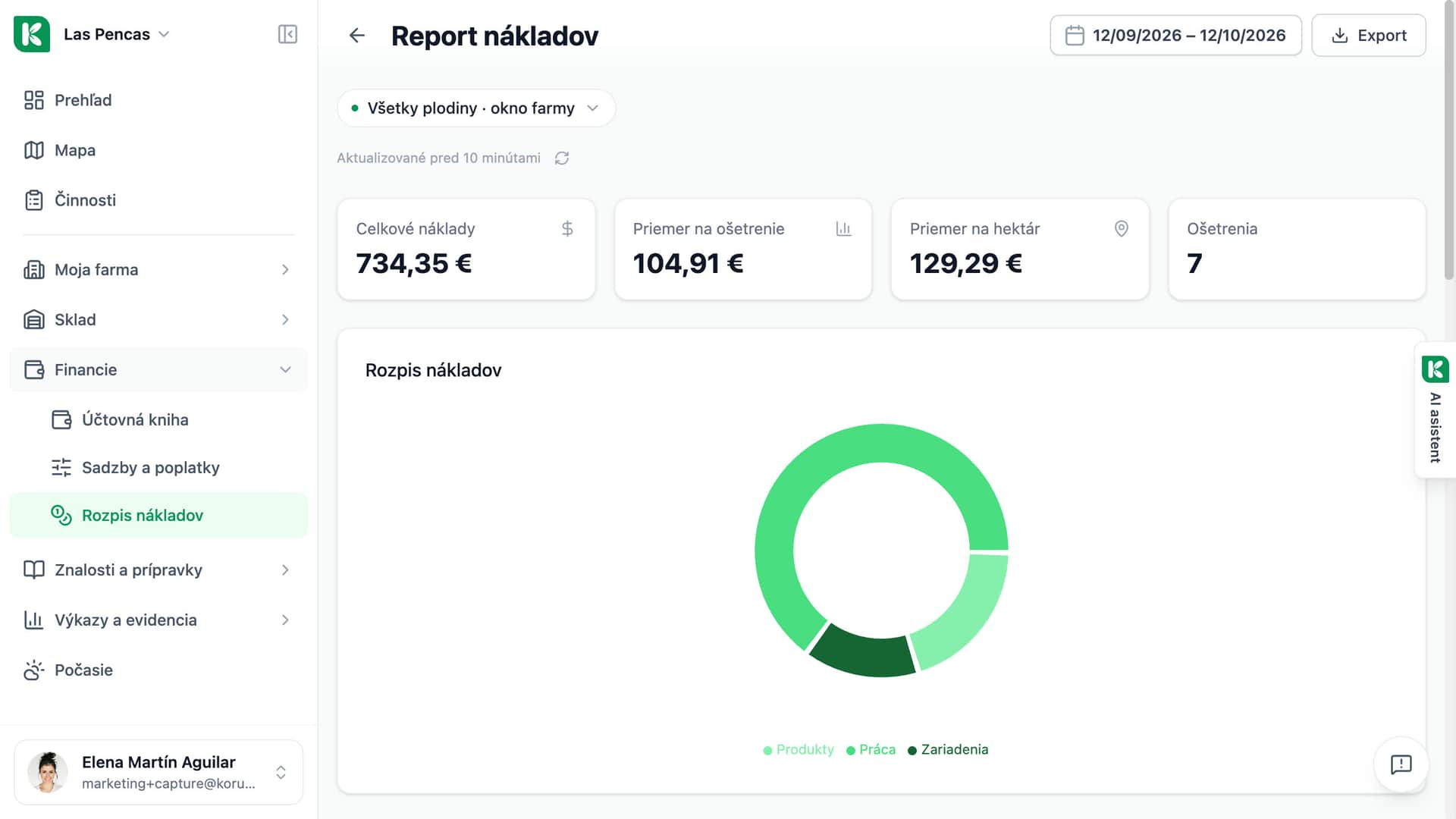This screenshot has width=1456, height=819.
Task: Click the Počasie weather icon
Action: [x=33, y=670]
